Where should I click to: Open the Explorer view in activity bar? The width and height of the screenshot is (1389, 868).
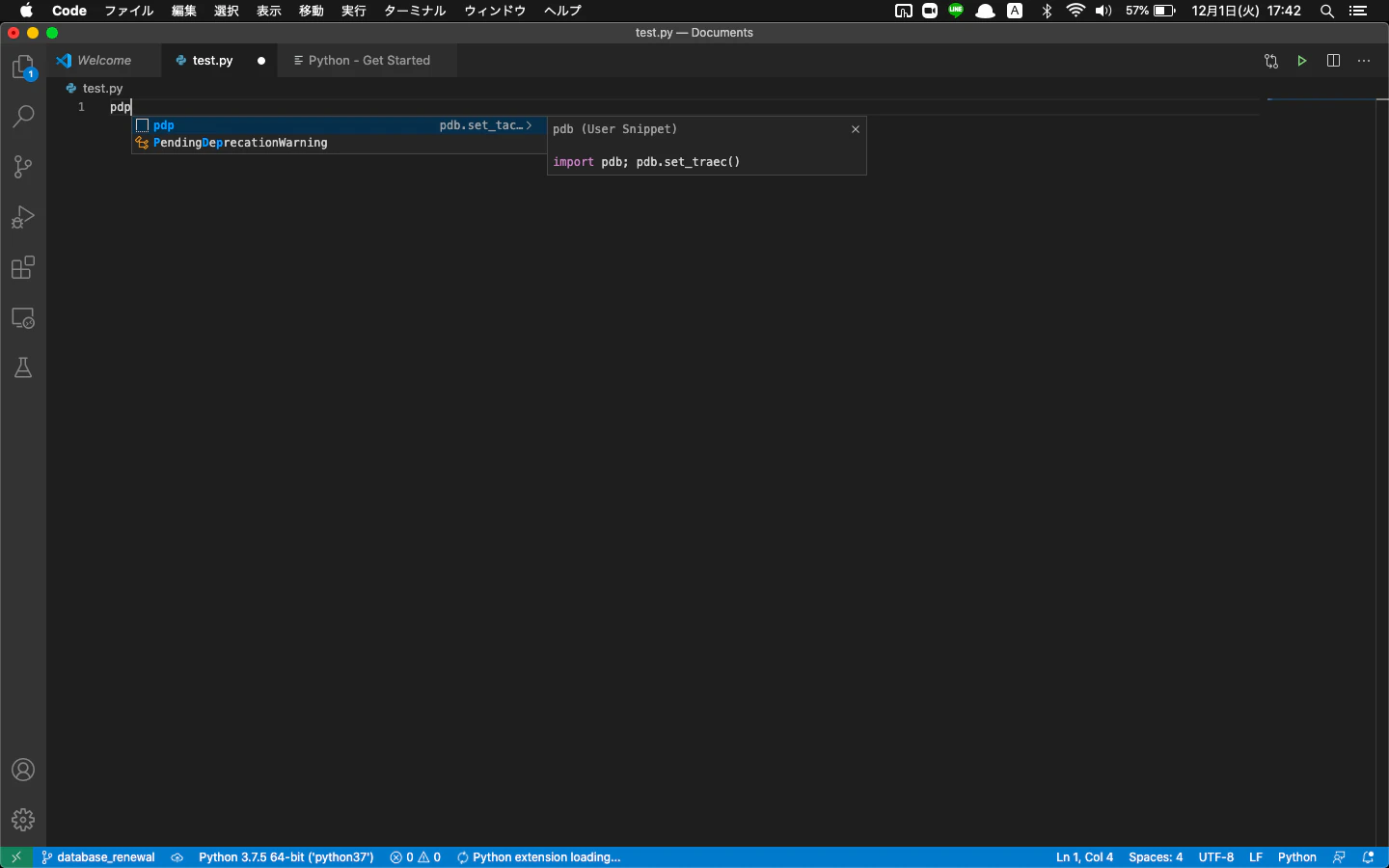pyautogui.click(x=23, y=68)
